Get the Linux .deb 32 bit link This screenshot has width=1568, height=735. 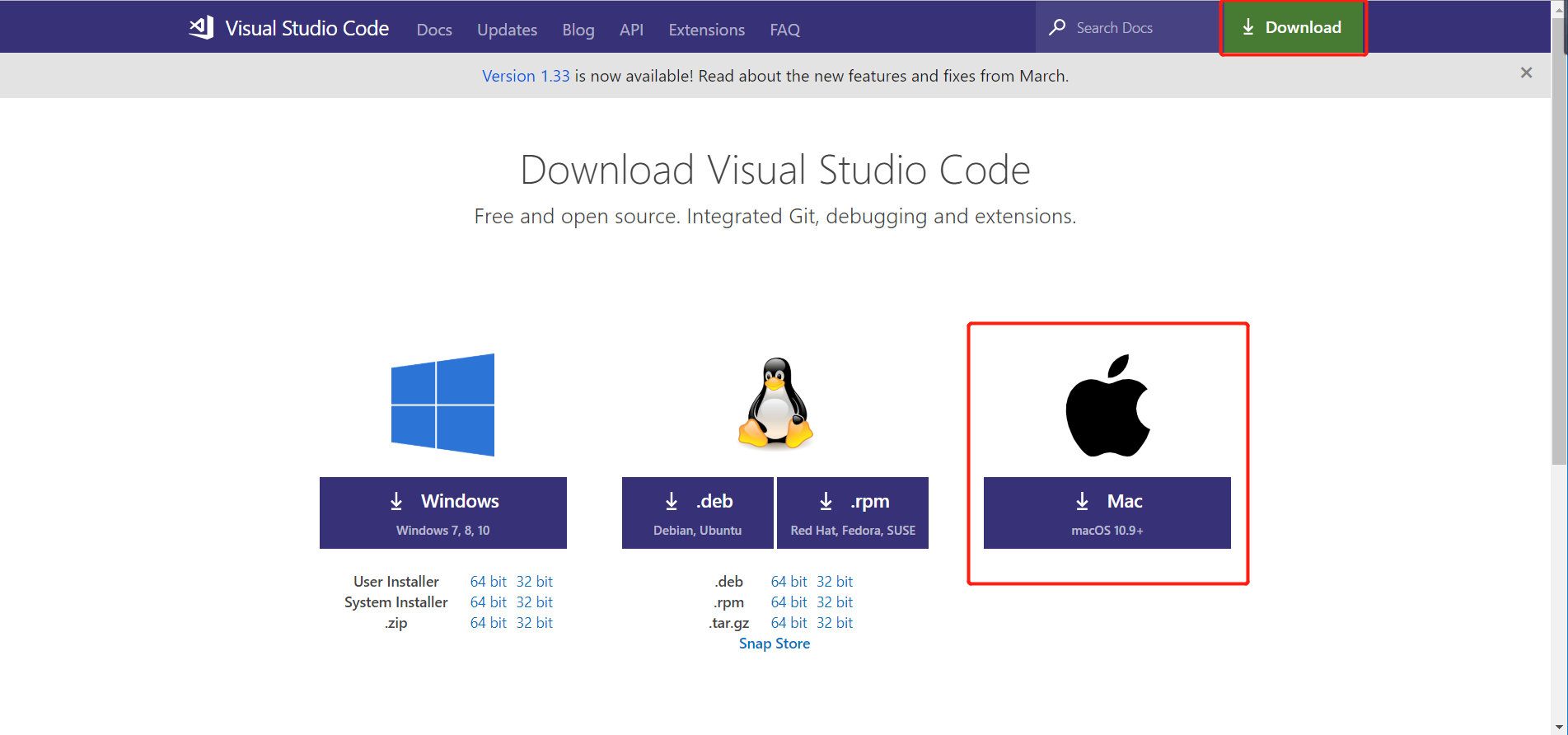coord(835,582)
